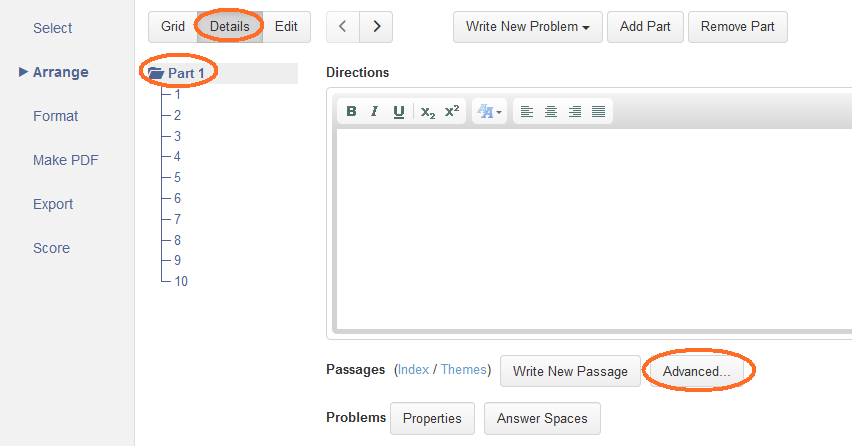Apply bold formatting in Directions editor
The image size is (852, 446).
[x=352, y=111]
